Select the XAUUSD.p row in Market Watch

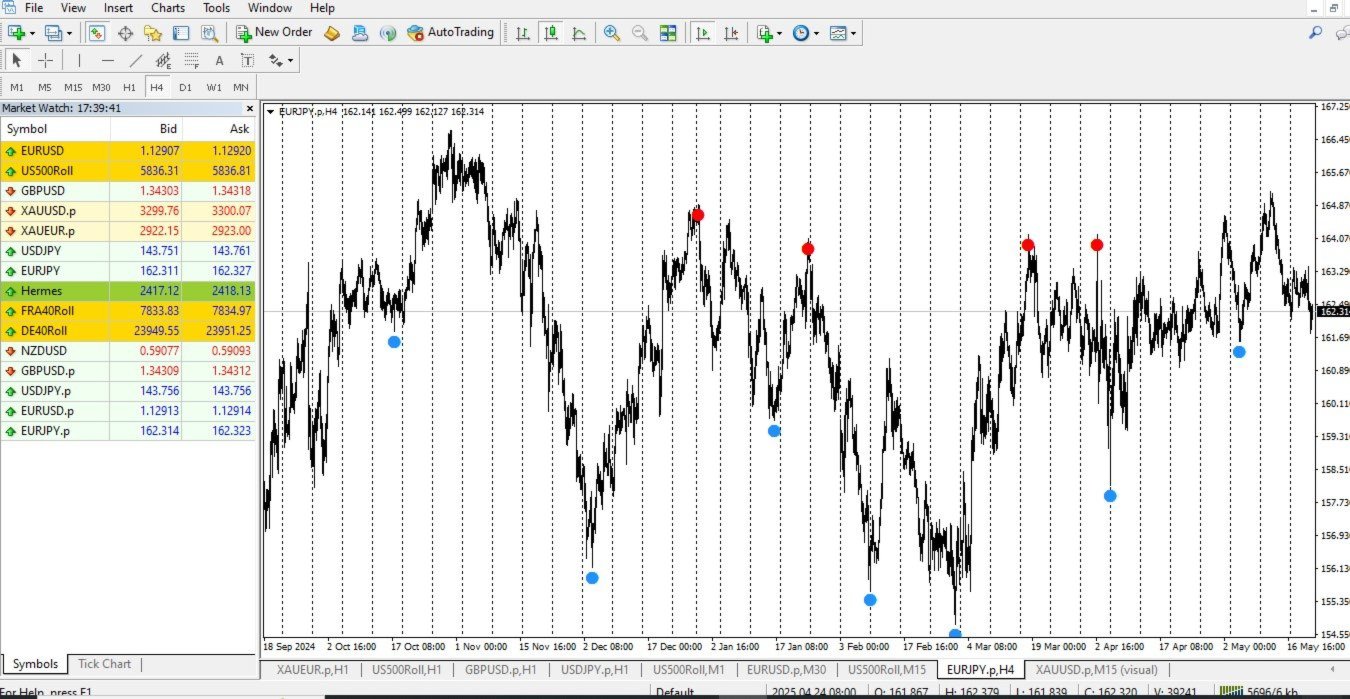click(x=128, y=211)
